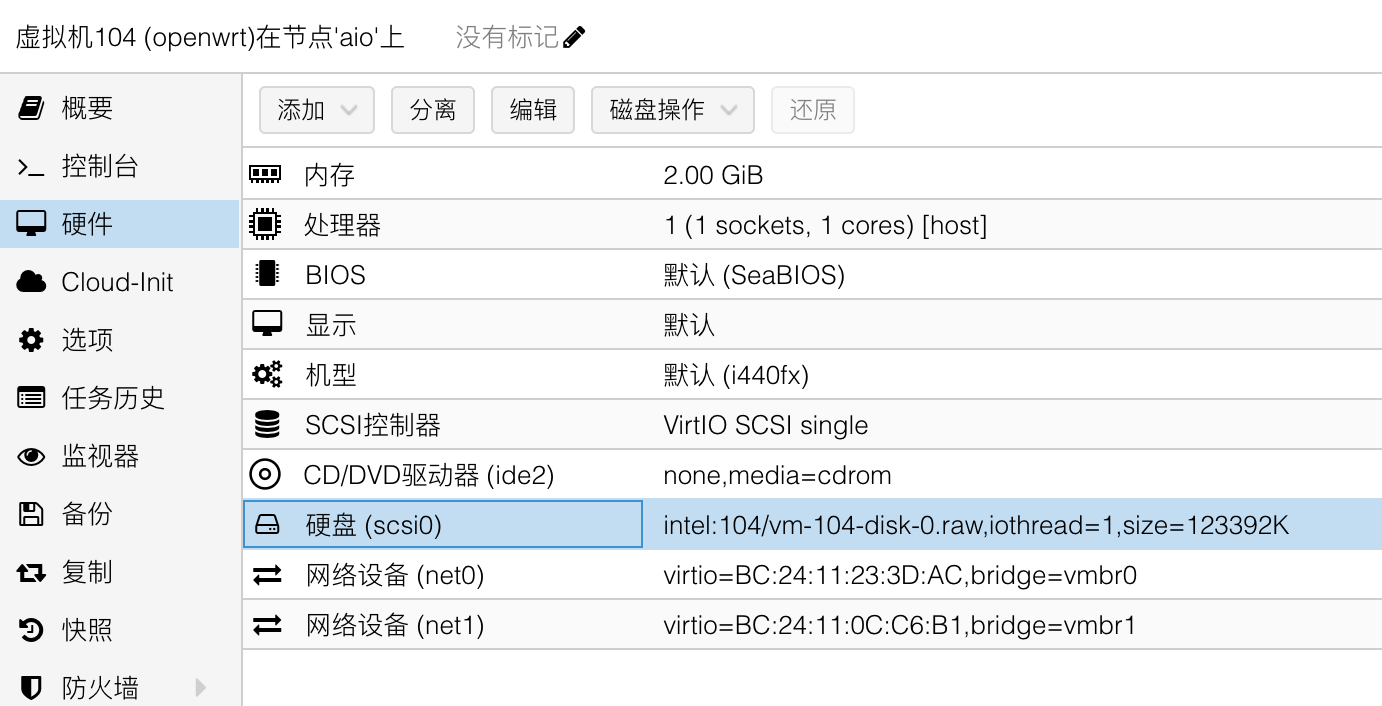Click the SCSI控制器 database icon
Image resolution: width=1382 pixels, height=706 pixels.
pos(267,425)
